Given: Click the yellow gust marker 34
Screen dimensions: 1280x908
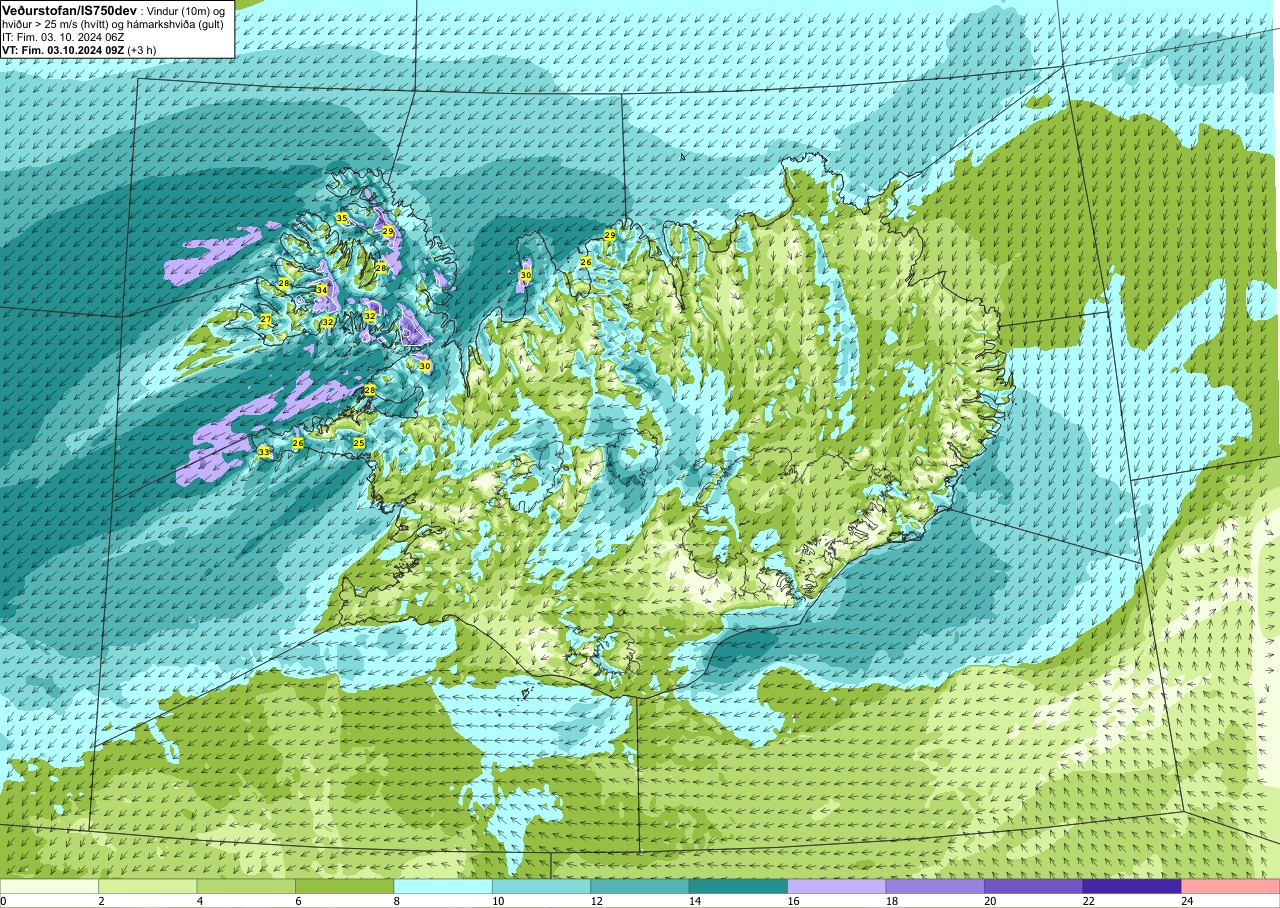Looking at the screenshot, I should click(322, 290).
